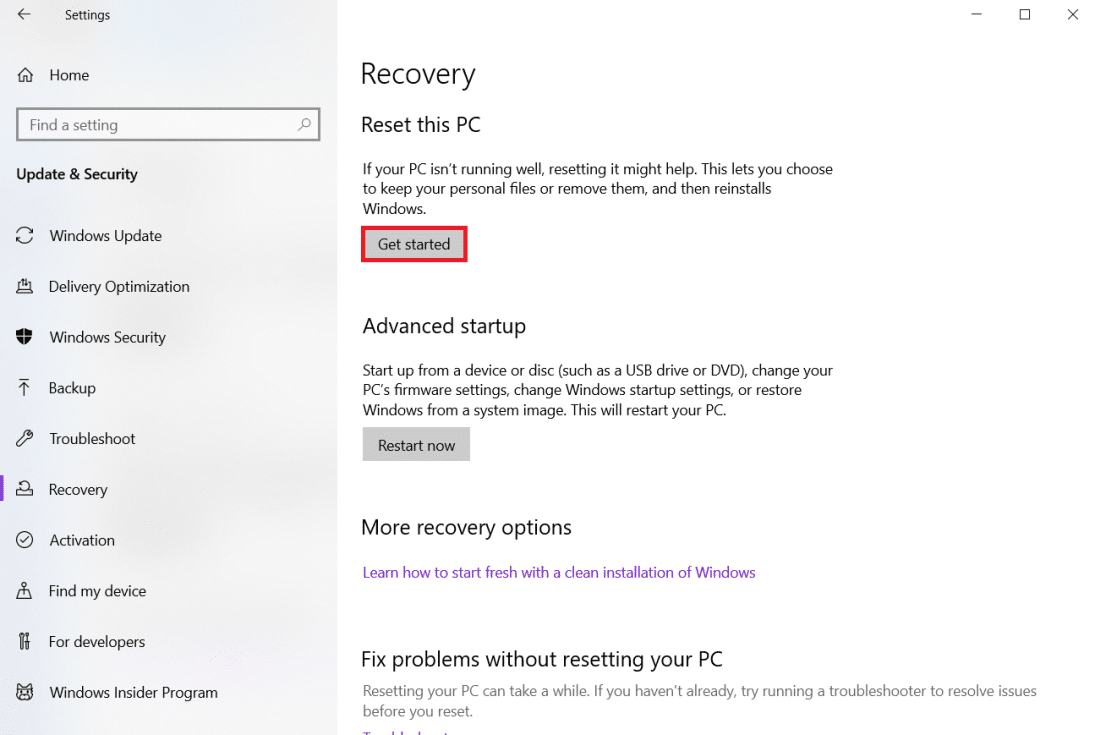Click the Home house icon
Viewport: 1095px width, 735px height.
pos(26,75)
